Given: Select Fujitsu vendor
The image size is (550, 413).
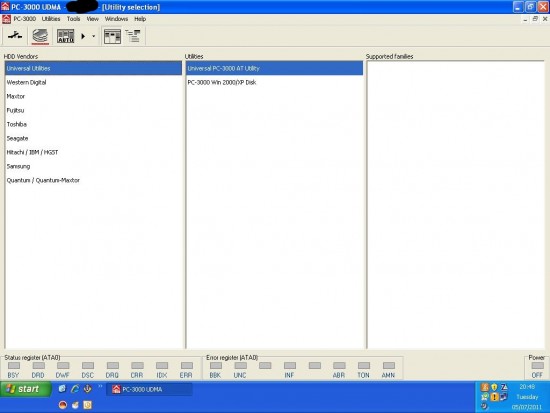Looking at the screenshot, I should (x=94, y=111).
